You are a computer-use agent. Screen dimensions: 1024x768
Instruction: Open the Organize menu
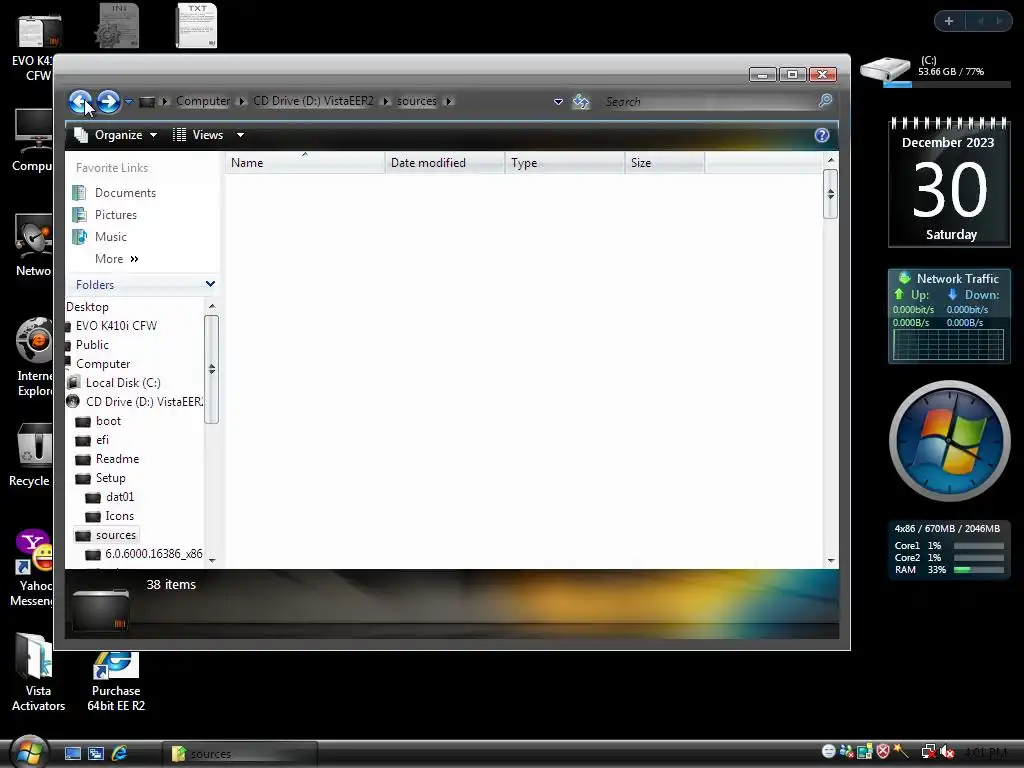pos(116,135)
